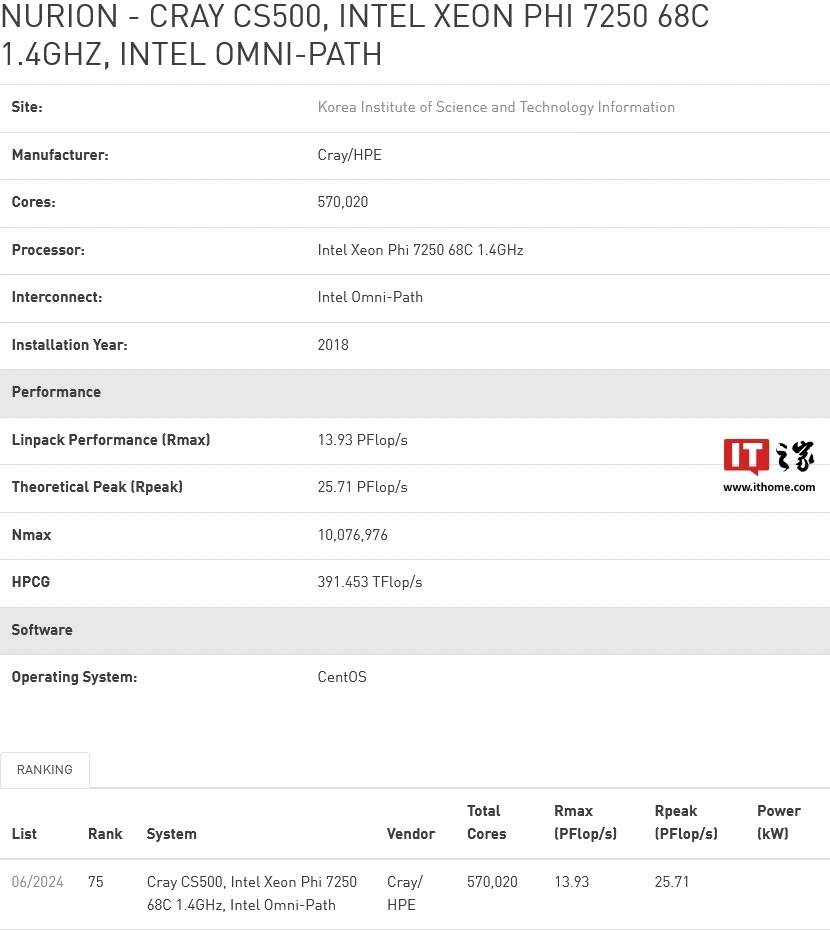Viewport: 830px width, 930px height.
Task: Click the Rank column header
Action: (105, 834)
